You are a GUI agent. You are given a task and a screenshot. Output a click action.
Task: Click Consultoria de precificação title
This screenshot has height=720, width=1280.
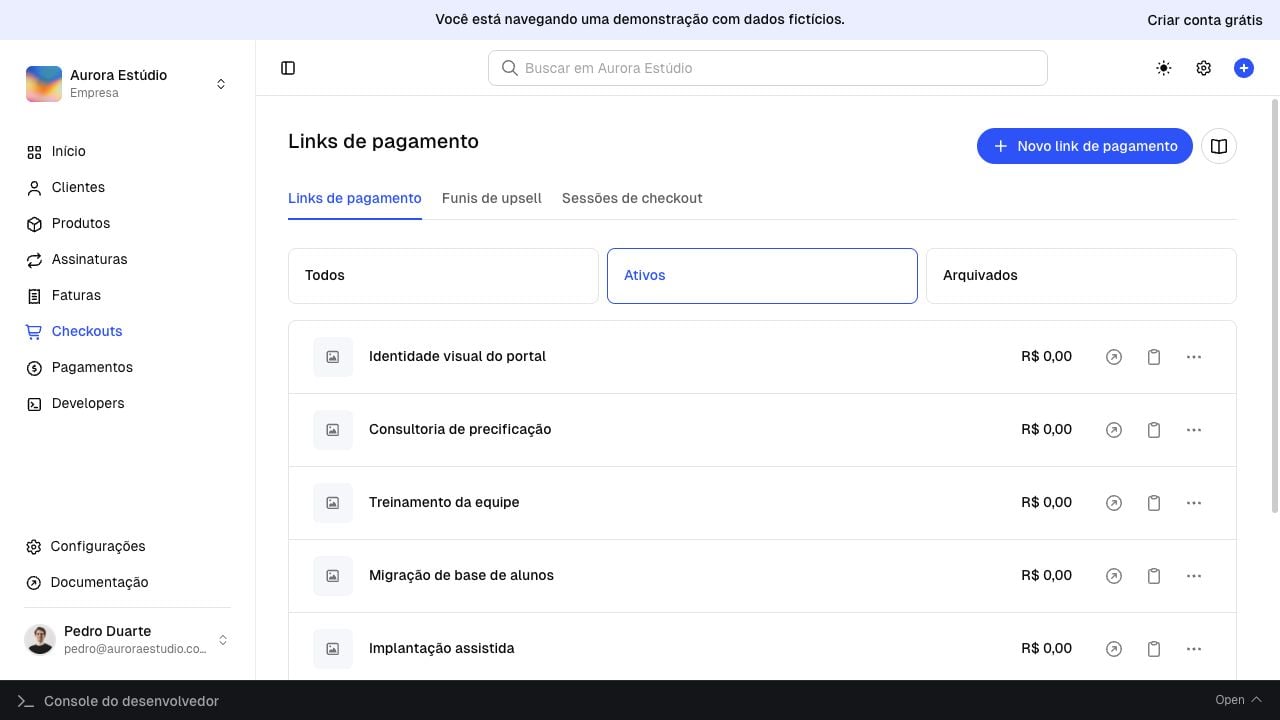pyautogui.click(x=460, y=429)
